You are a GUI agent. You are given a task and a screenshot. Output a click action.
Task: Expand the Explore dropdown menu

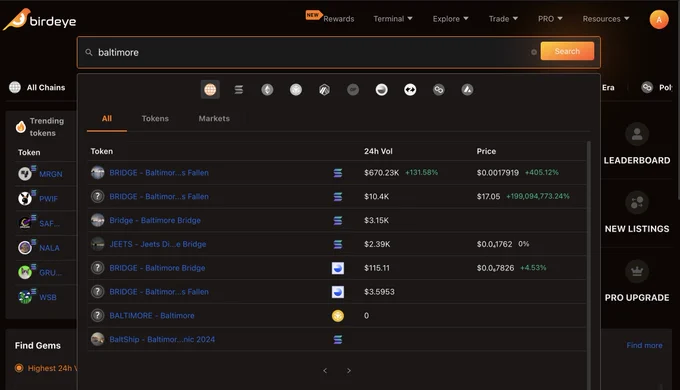point(451,19)
